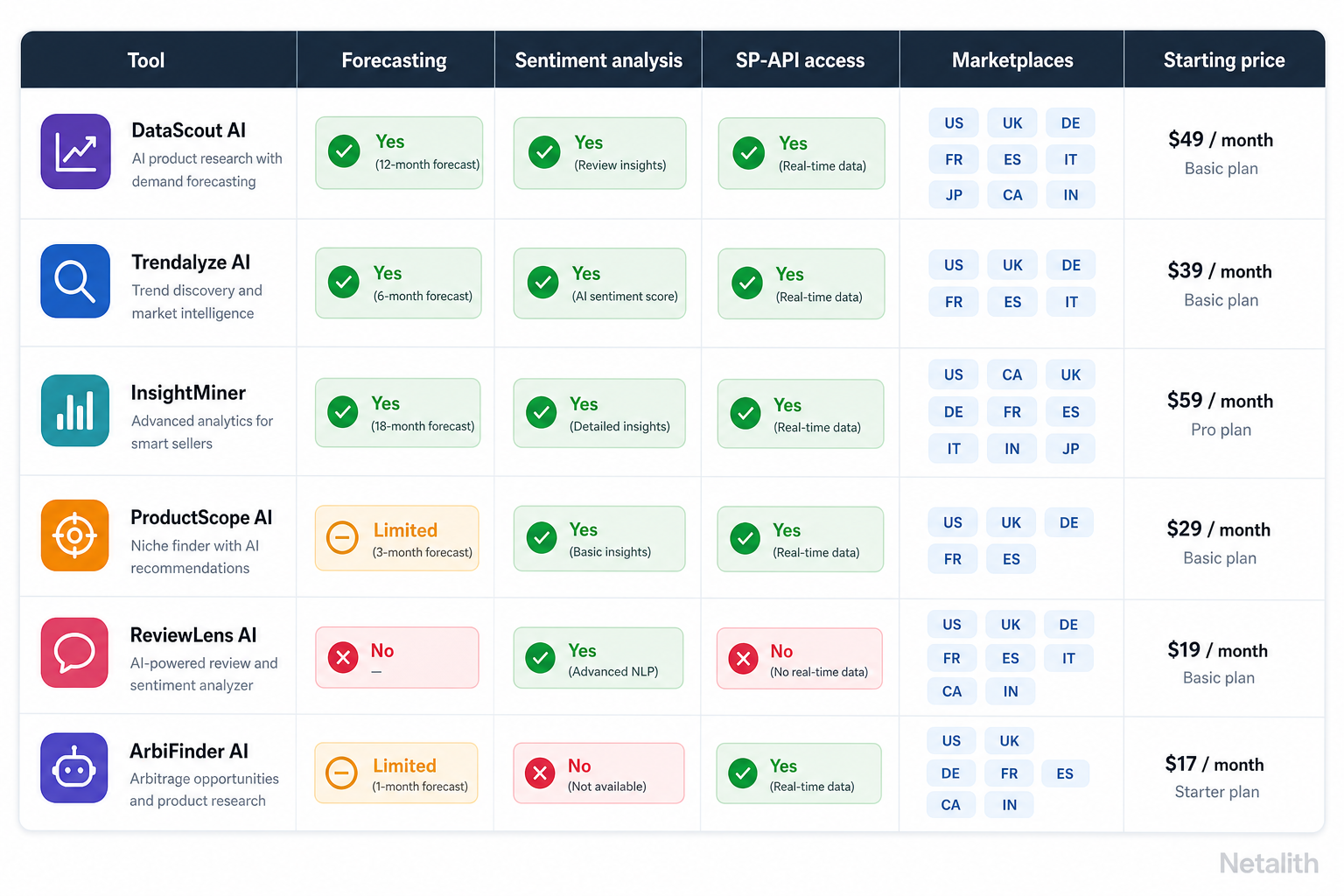Click 'Trend discovery and market intelligence' description
The width and height of the screenshot is (1344, 896).
pos(197,302)
